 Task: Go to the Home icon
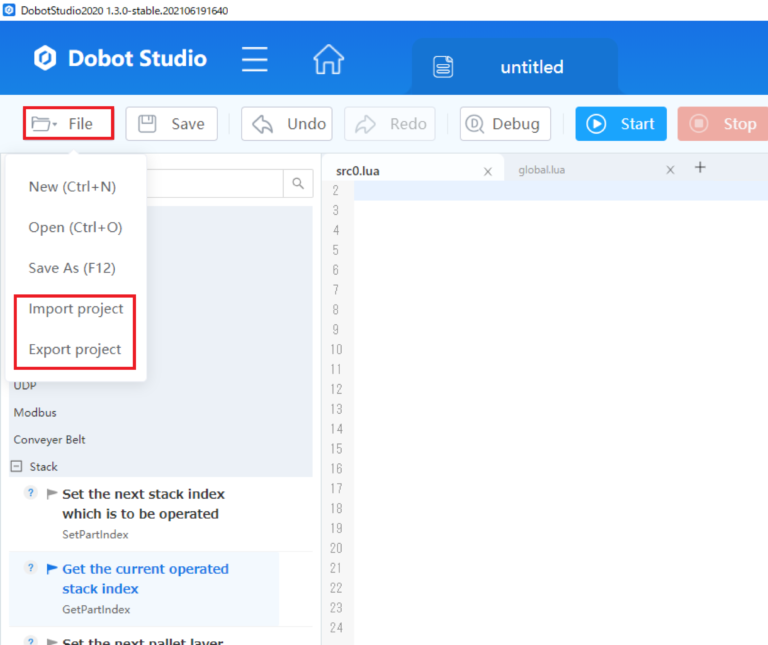point(328,59)
